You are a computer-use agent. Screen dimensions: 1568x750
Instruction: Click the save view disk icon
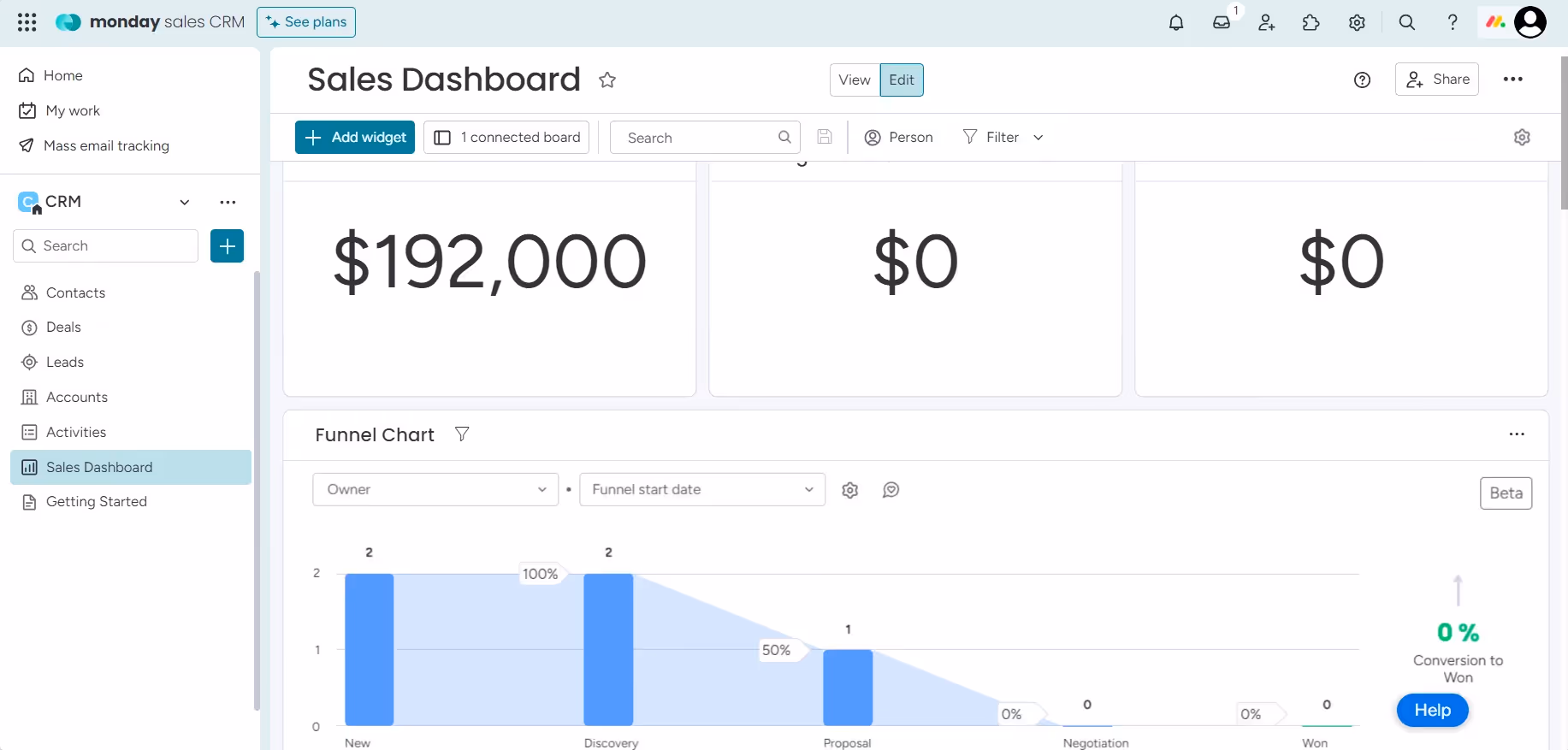click(x=825, y=137)
